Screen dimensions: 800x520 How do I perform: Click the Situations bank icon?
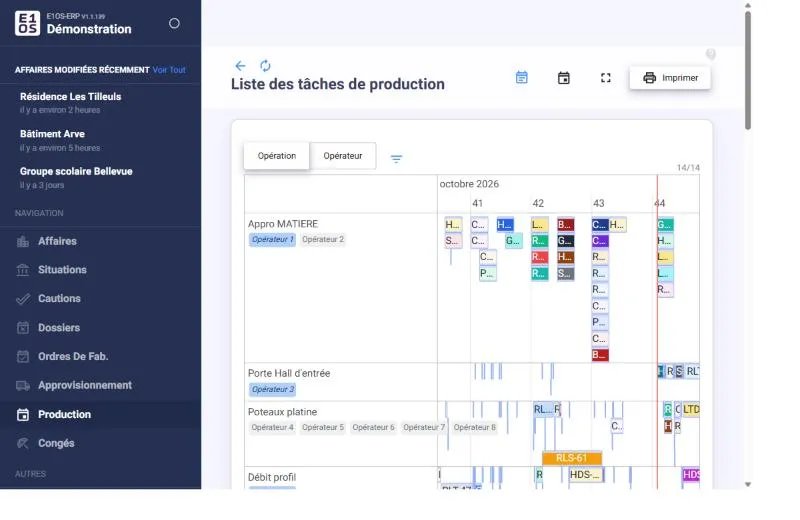point(23,270)
